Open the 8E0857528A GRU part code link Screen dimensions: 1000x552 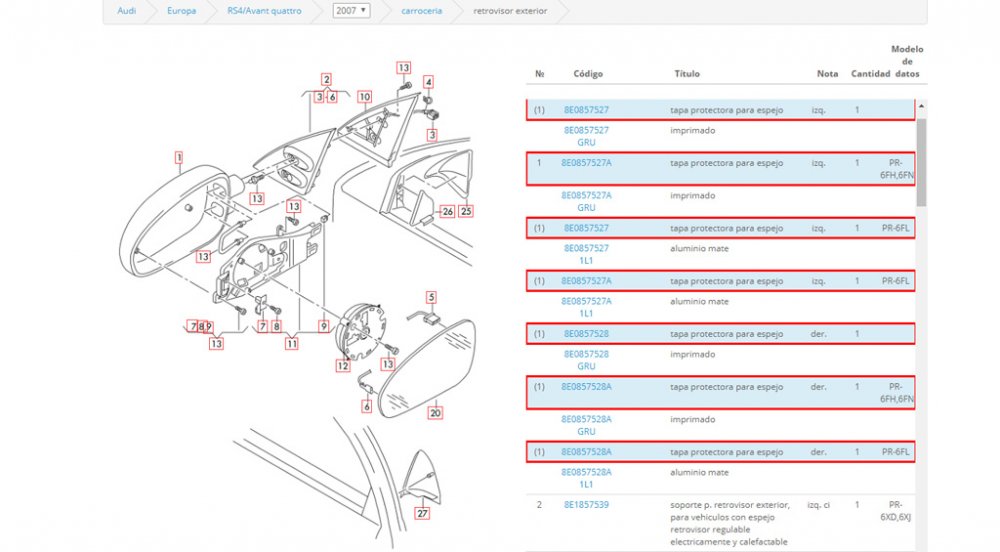click(x=586, y=425)
